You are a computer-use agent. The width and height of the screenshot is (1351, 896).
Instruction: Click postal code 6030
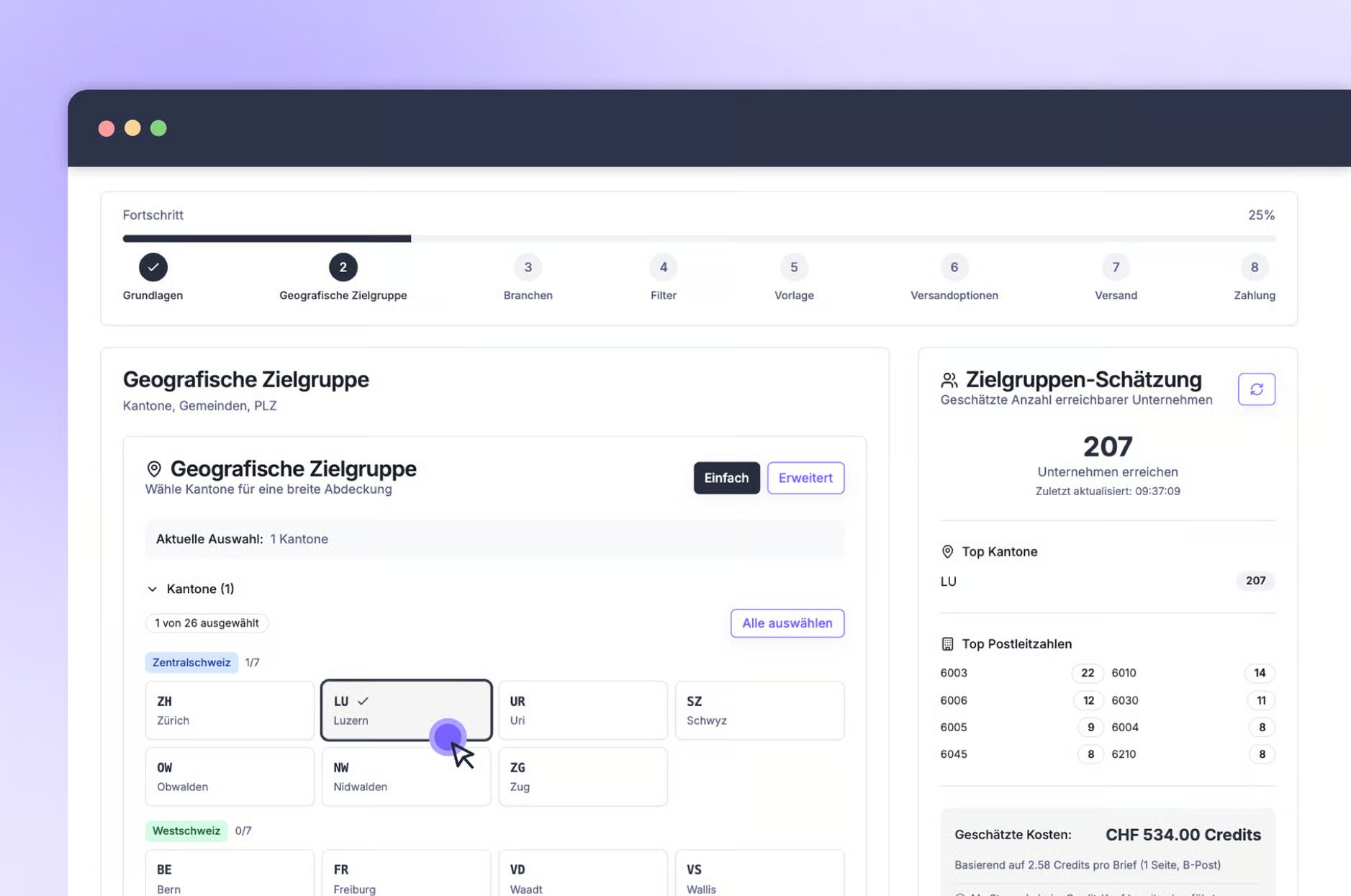[x=1125, y=700]
